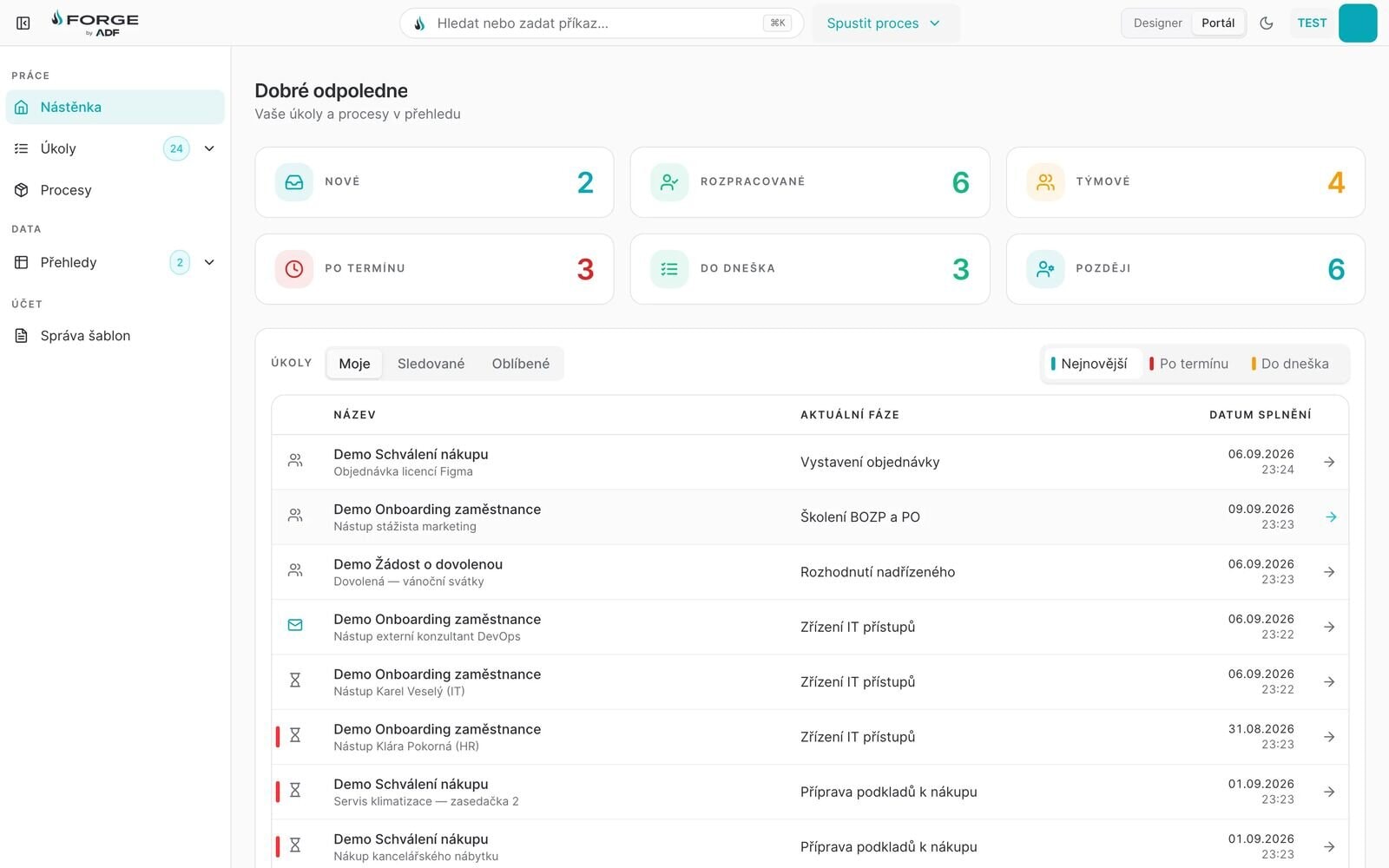Viewport: 1389px width, 868px height.
Task: Select the Moje tasks tab
Action: click(354, 364)
